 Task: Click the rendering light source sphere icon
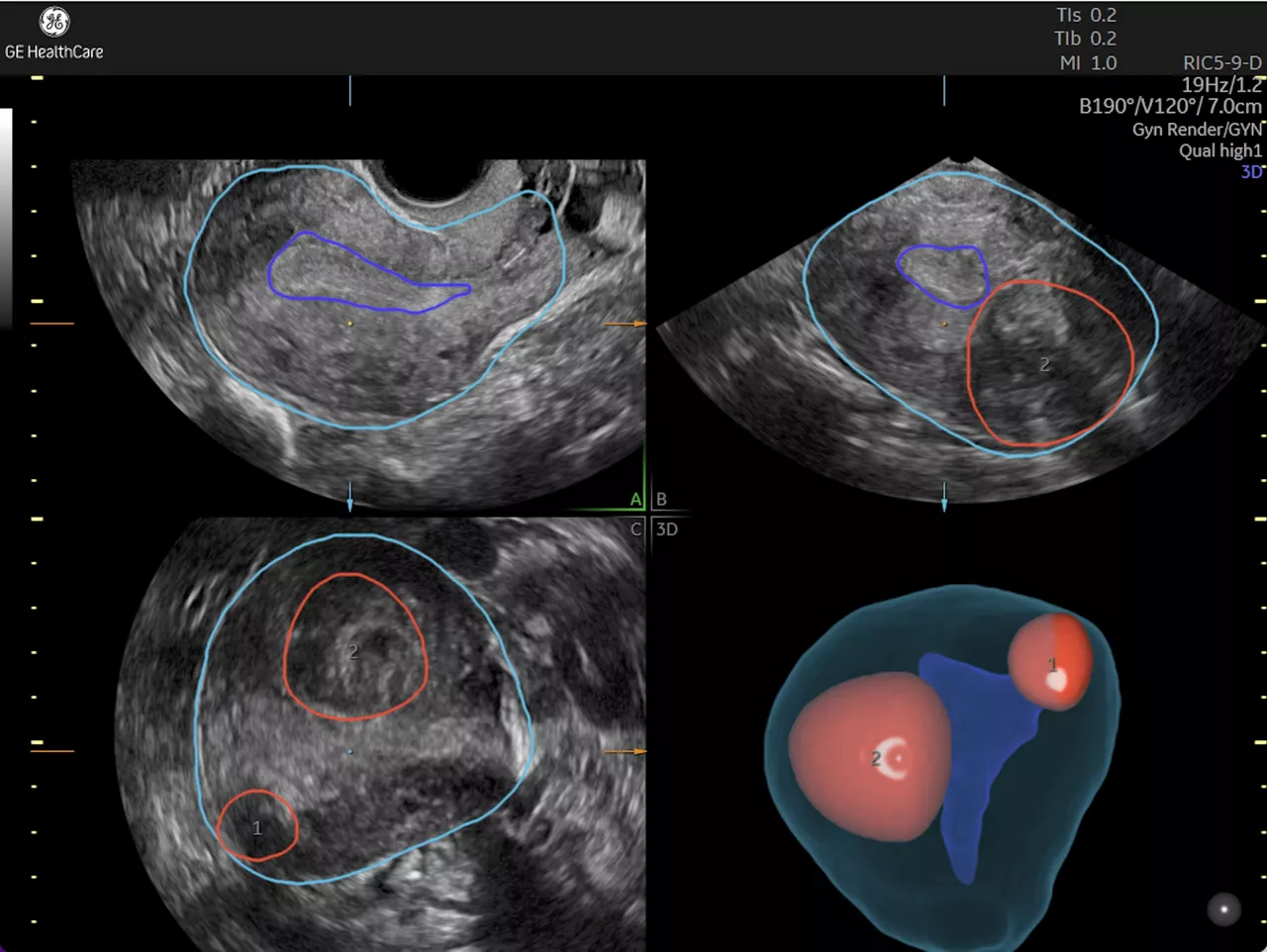tap(1223, 908)
